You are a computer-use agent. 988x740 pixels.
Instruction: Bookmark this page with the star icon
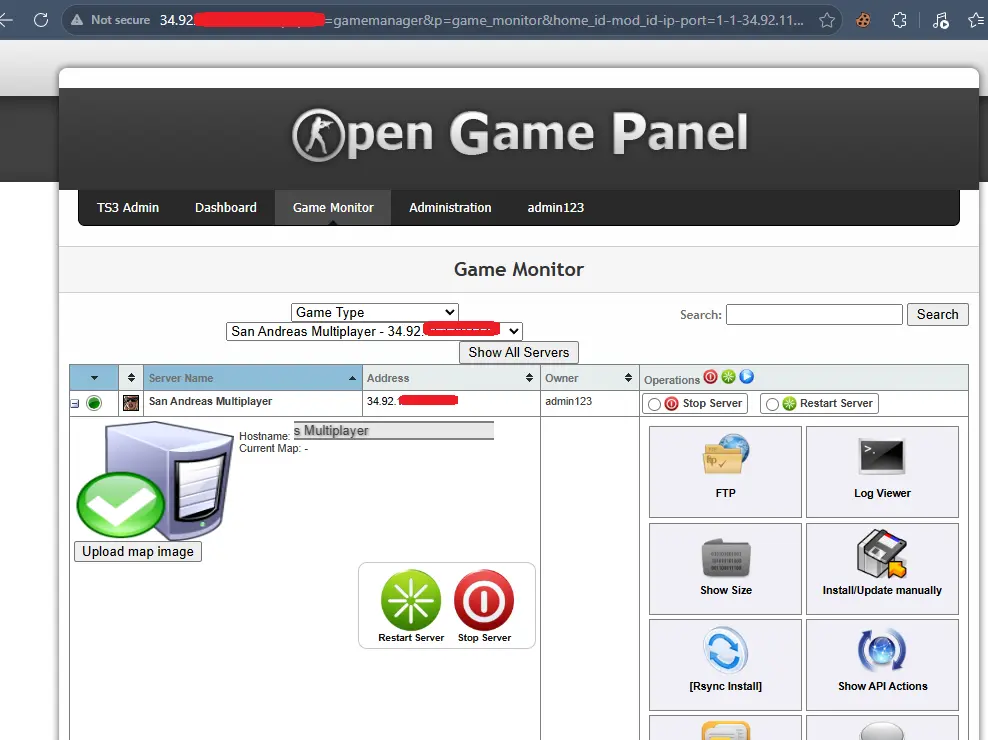(827, 20)
